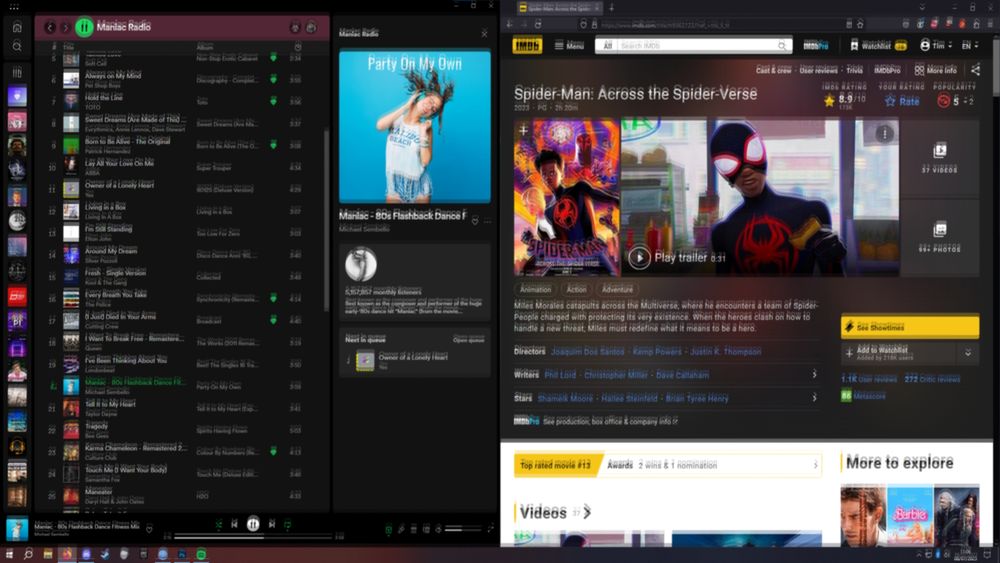The image size is (1000, 563).
Task: Open Party On My Own album art
Action: coord(415,127)
